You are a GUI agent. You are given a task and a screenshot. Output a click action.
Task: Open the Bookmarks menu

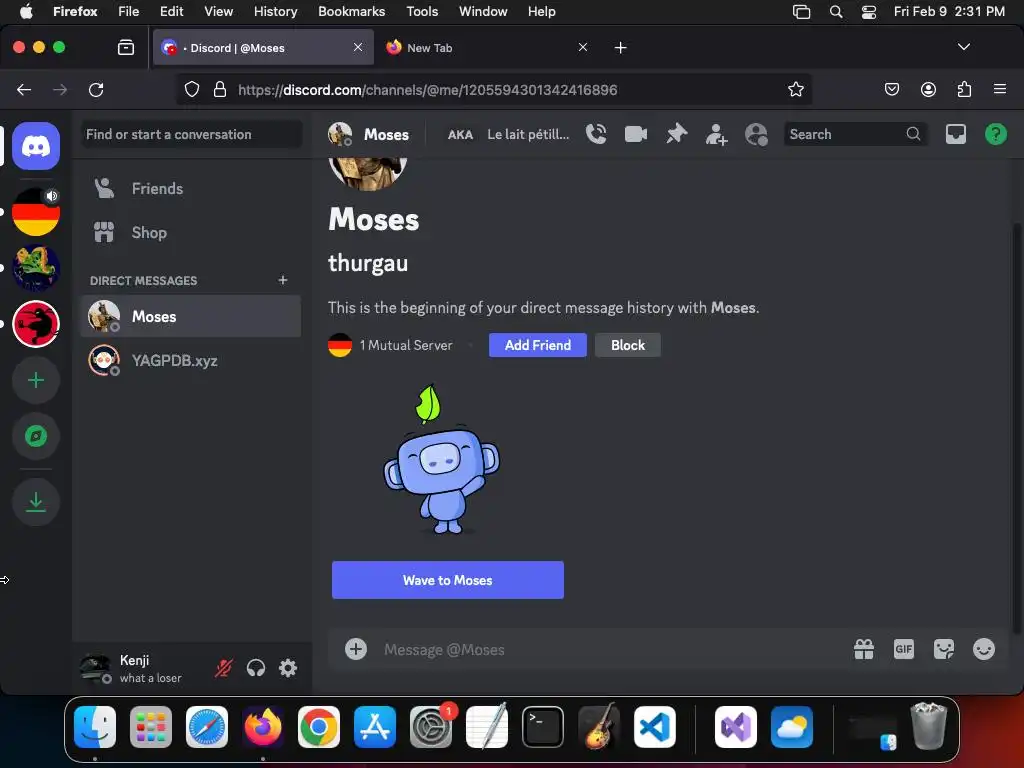351,12
